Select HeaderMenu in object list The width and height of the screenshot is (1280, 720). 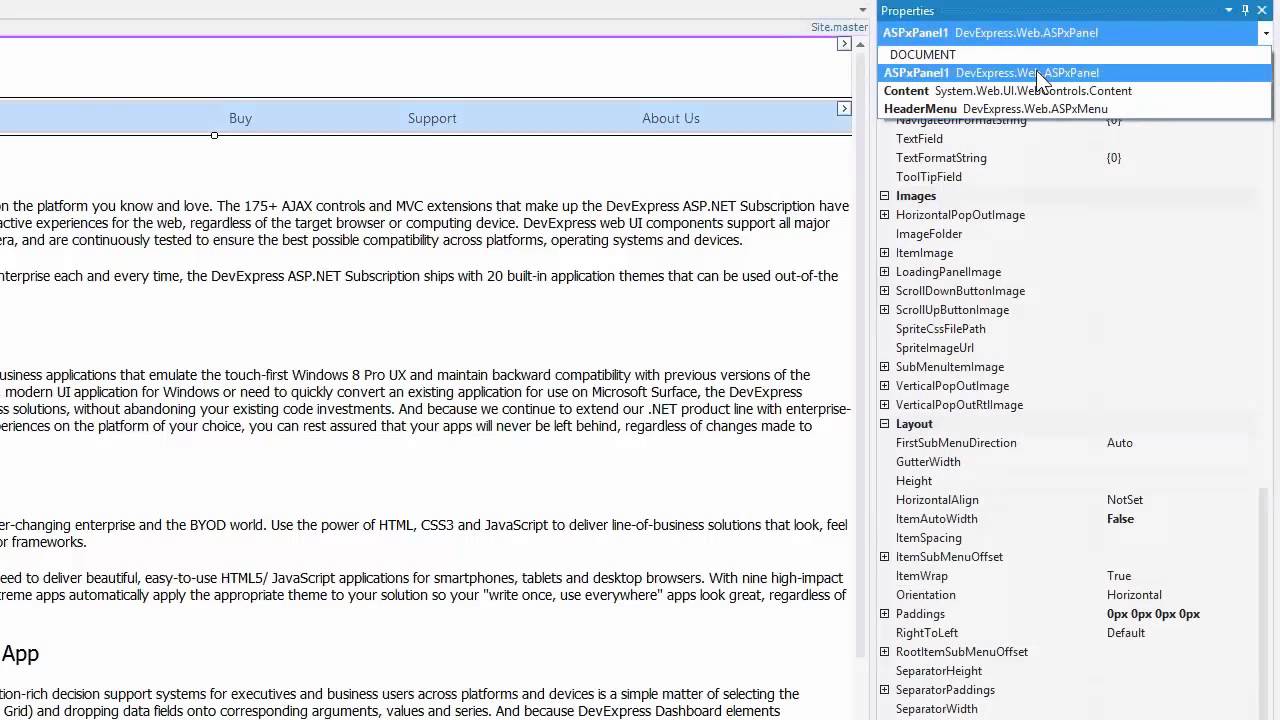click(x=1074, y=109)
